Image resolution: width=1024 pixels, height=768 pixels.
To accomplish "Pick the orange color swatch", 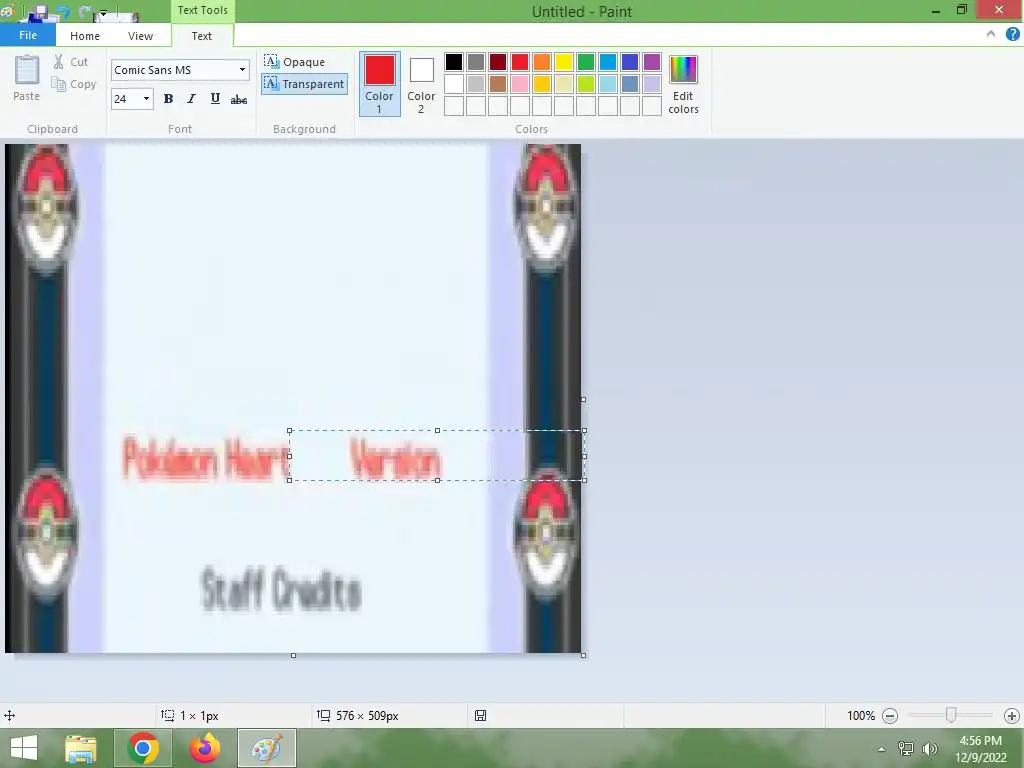I will (541, 62).
